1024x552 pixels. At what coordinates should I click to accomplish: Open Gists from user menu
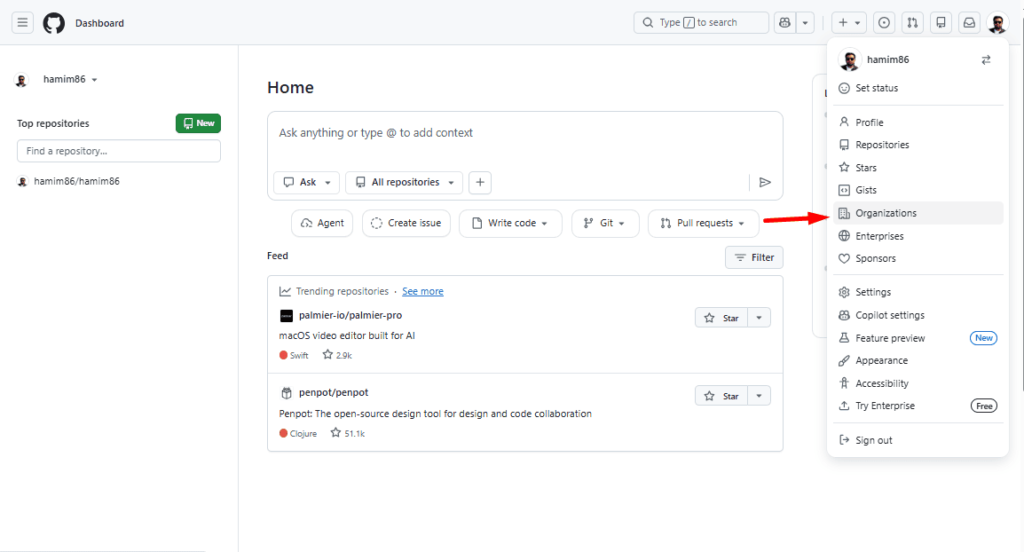click(918, 190)
